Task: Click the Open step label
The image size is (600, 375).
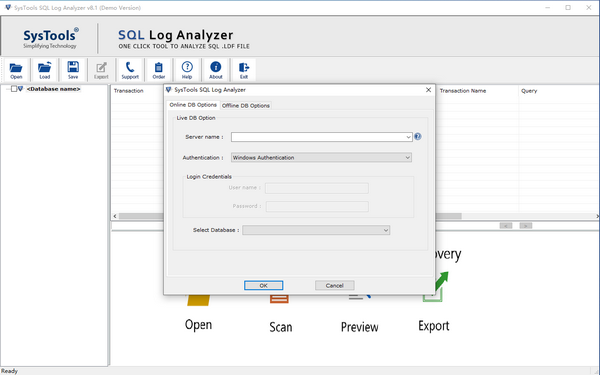Action: tap(198, 325)
